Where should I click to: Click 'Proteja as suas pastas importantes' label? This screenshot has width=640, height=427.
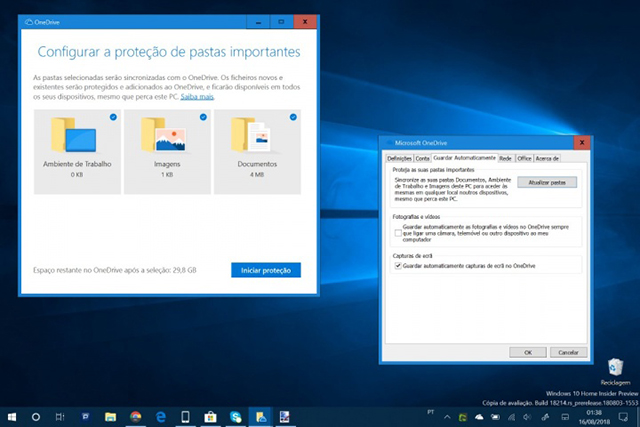pyautogui.click(x=433, y=170)
